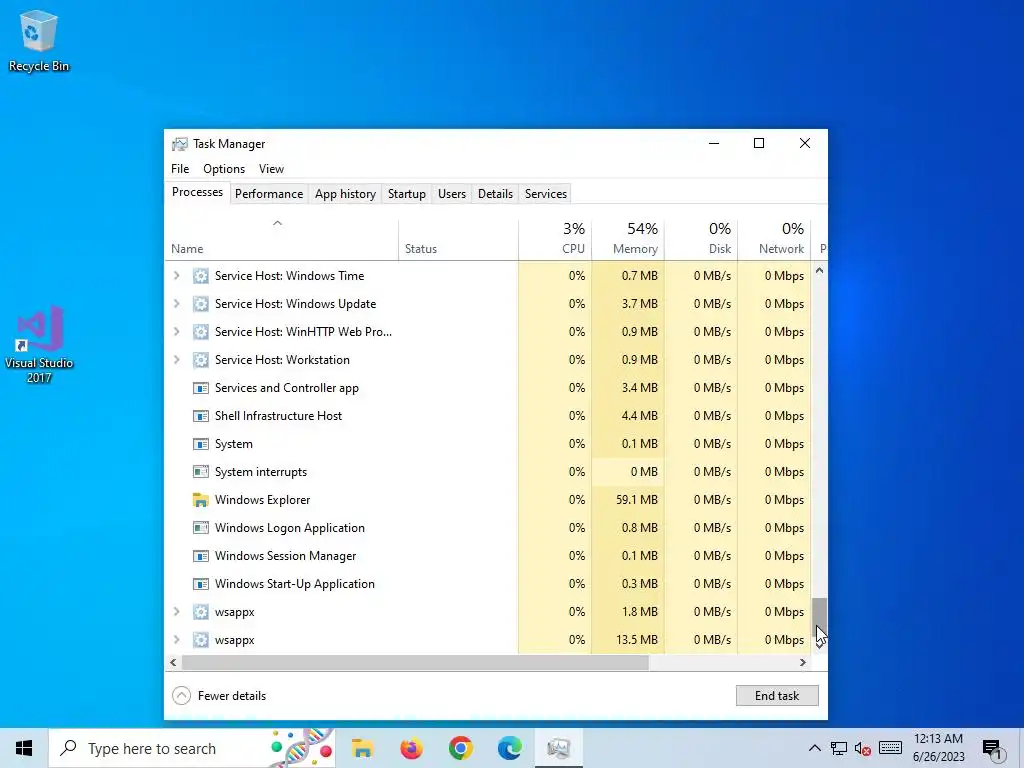Image resolution: width=1024 pixels, height=768 pixels.
Task: Launch Microsoft Edge from the taskbar
Action: pos(509,748)
